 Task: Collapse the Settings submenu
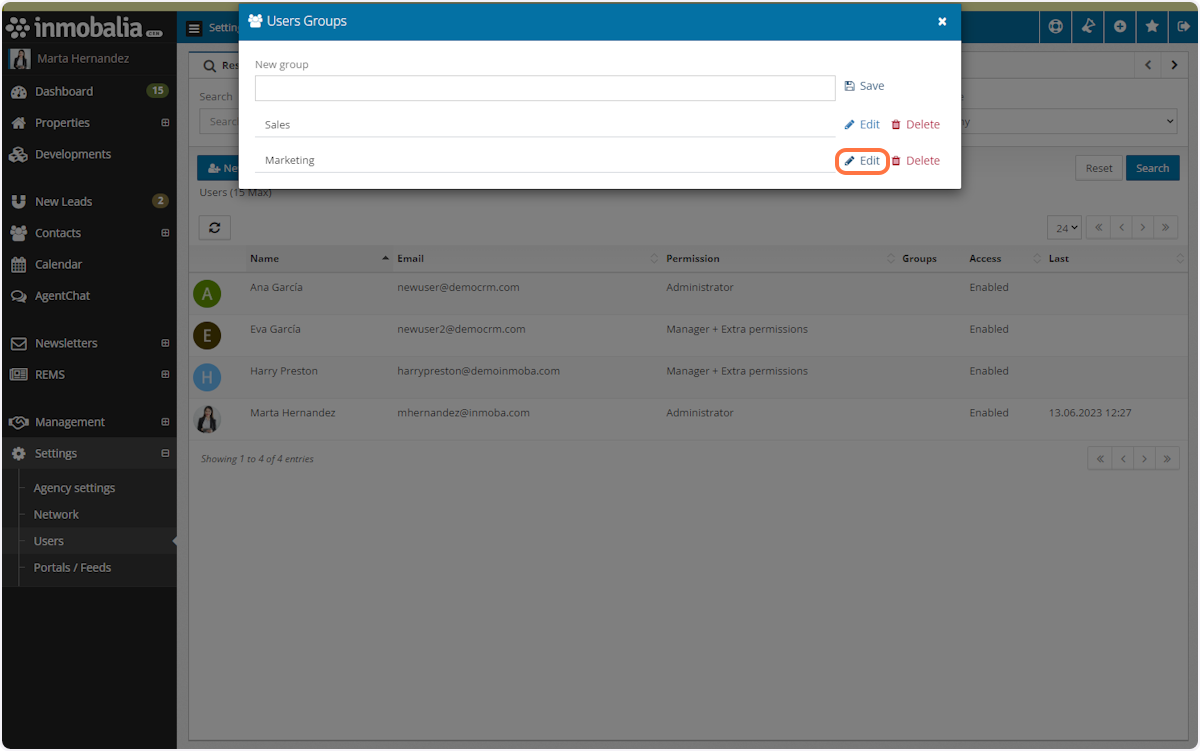[165, 454]
